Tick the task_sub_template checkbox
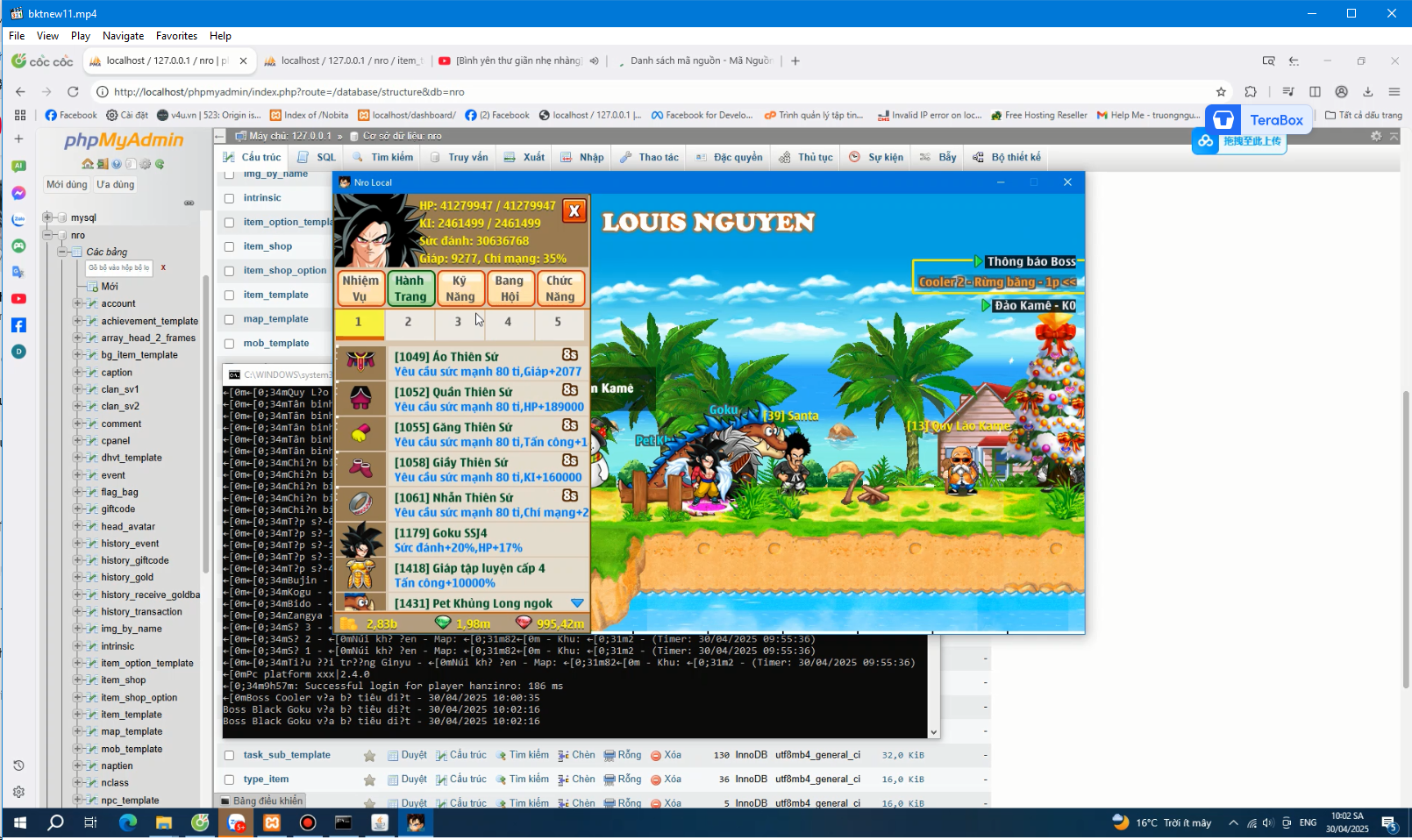Screen dimensions: 1412x840 pos(229,755)
